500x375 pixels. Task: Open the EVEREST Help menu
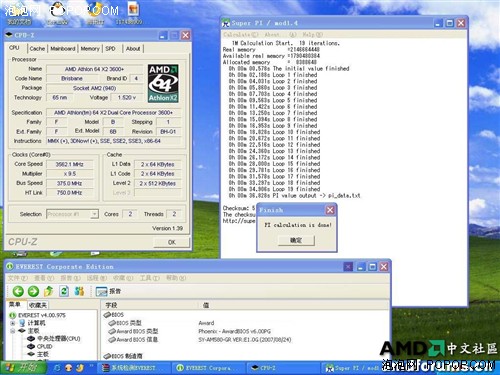click(176, 278)
